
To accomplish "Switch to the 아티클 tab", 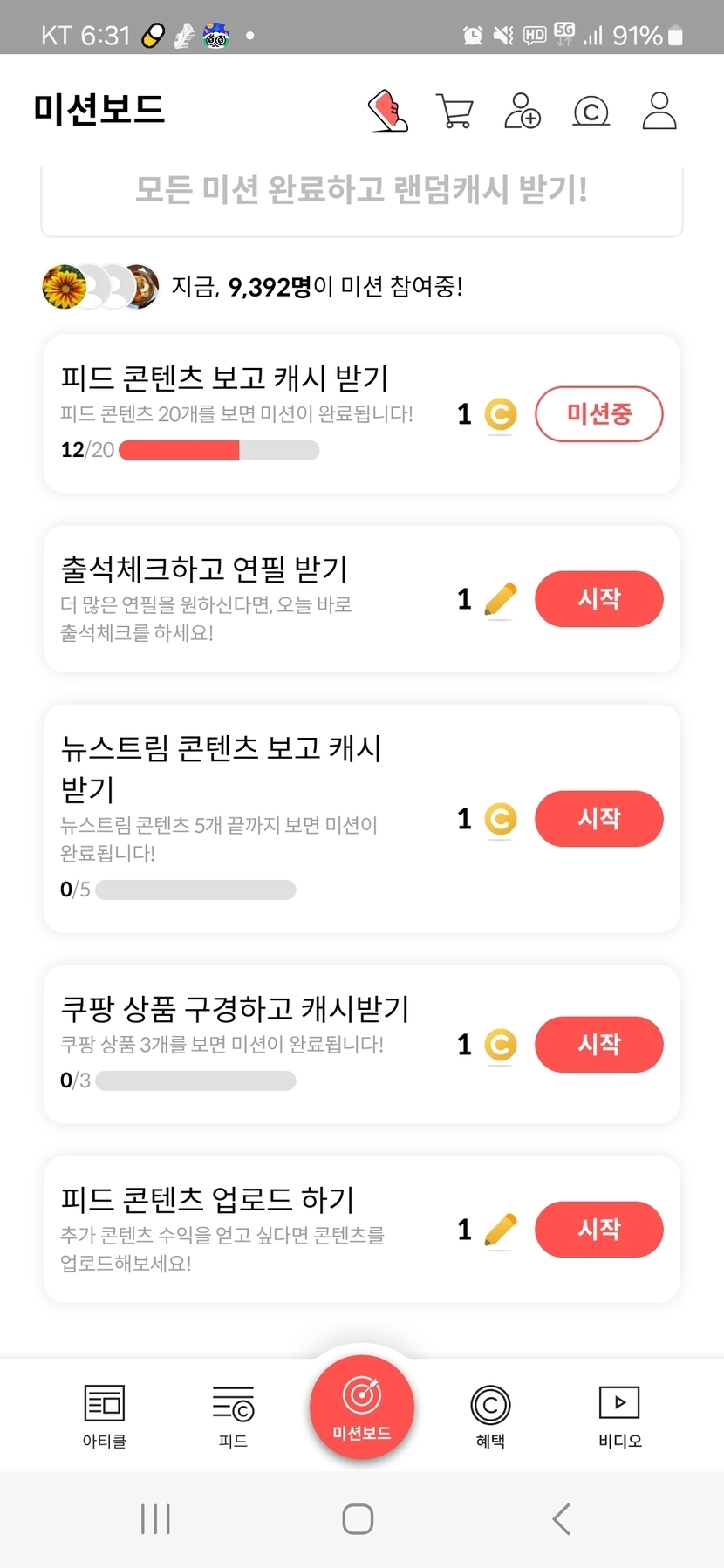I will (105, 1415).
